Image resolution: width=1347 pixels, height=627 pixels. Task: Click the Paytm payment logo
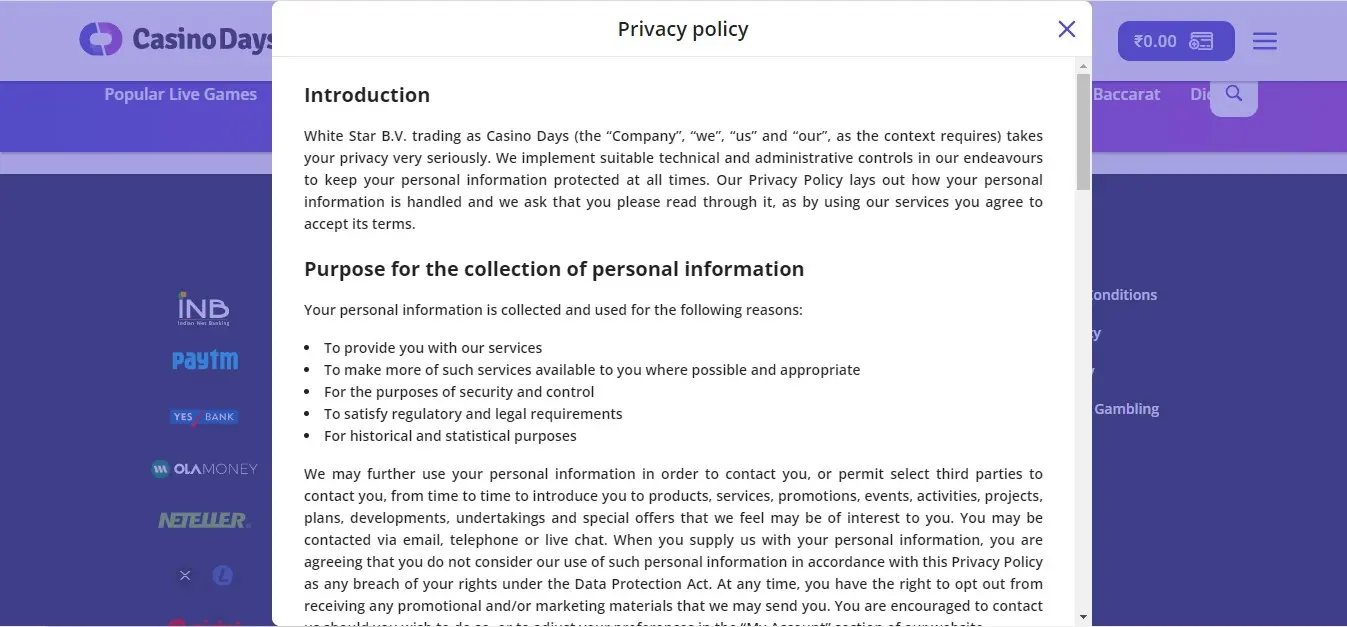(x=205, y=361)
